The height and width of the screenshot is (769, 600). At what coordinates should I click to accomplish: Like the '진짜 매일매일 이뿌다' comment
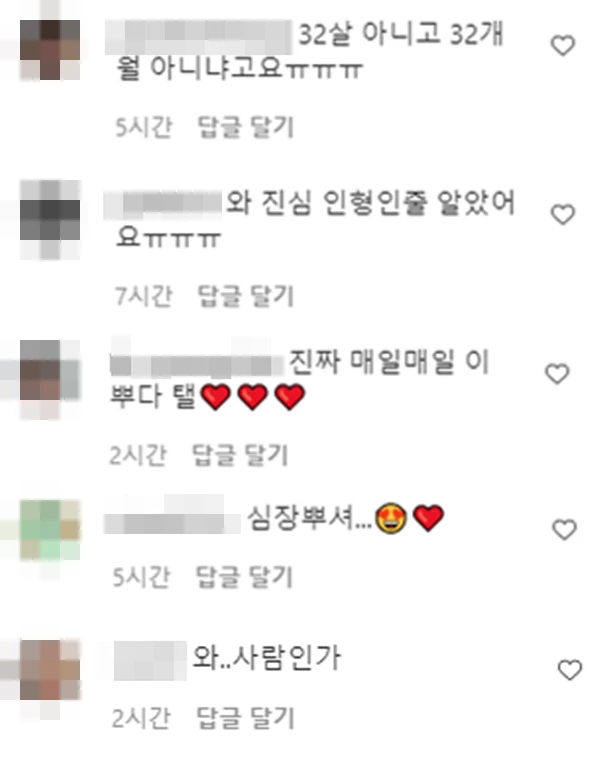[557, 374]
